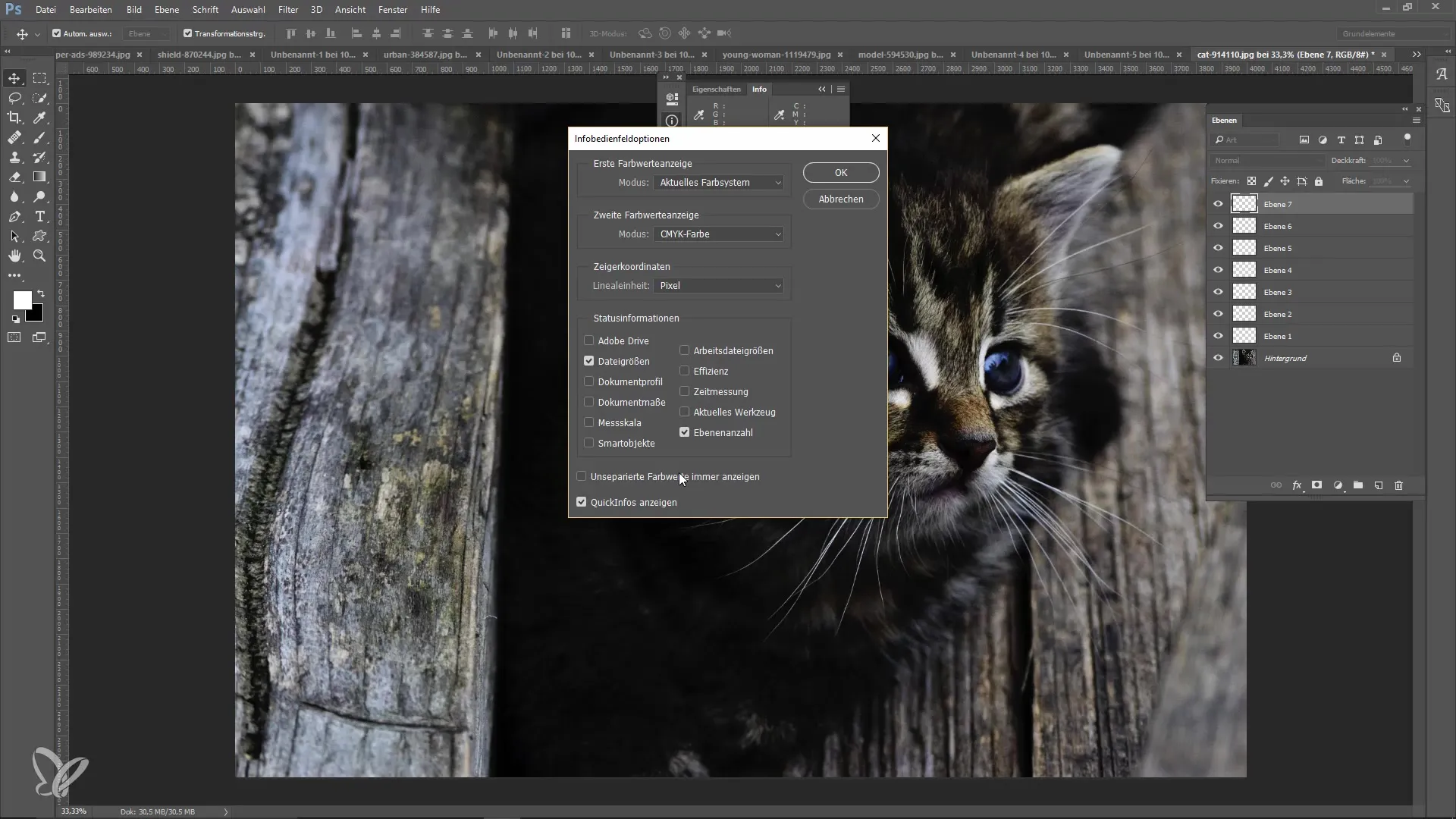Screen dimensions: 1456x819
Task: Open the Linealeinheit Pixel dropdown
Action: (x=719, y=286)
